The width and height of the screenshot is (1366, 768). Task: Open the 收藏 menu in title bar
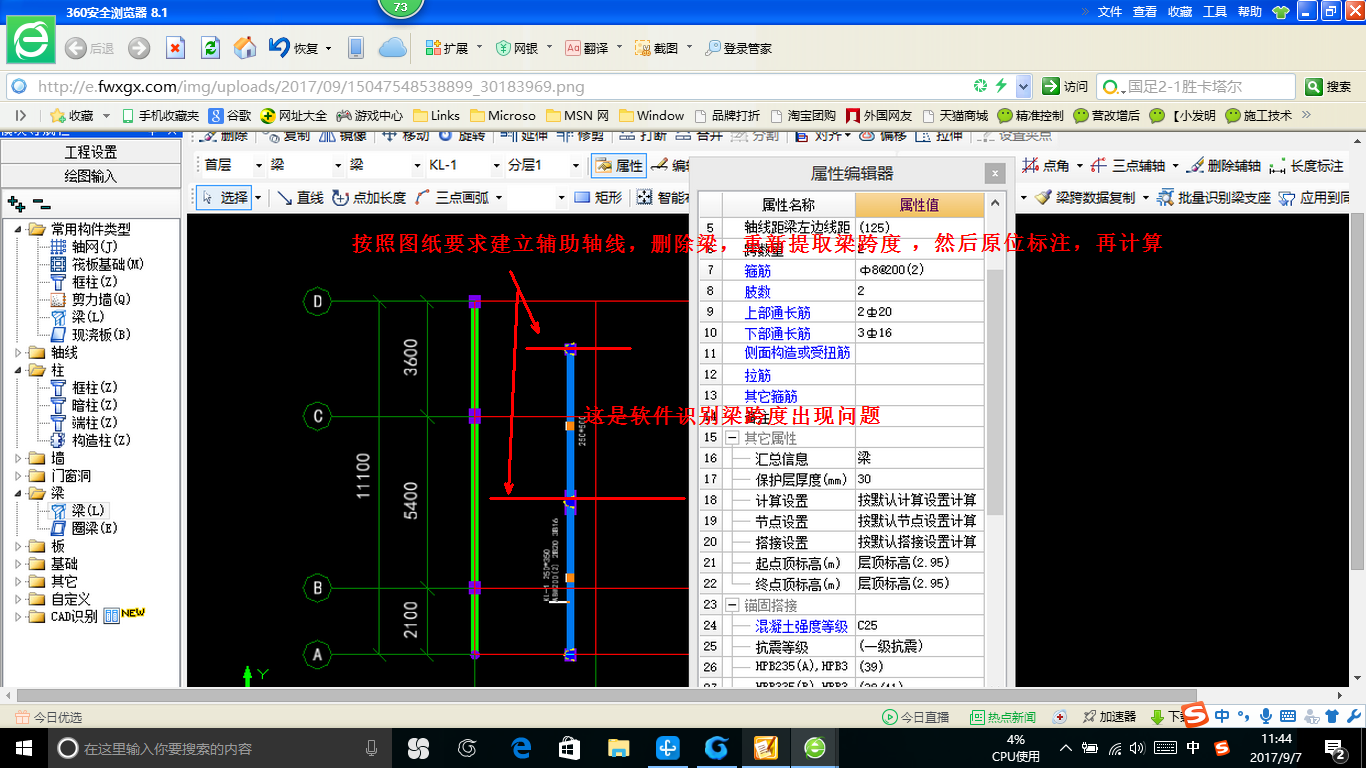[x=1180, y=12]
